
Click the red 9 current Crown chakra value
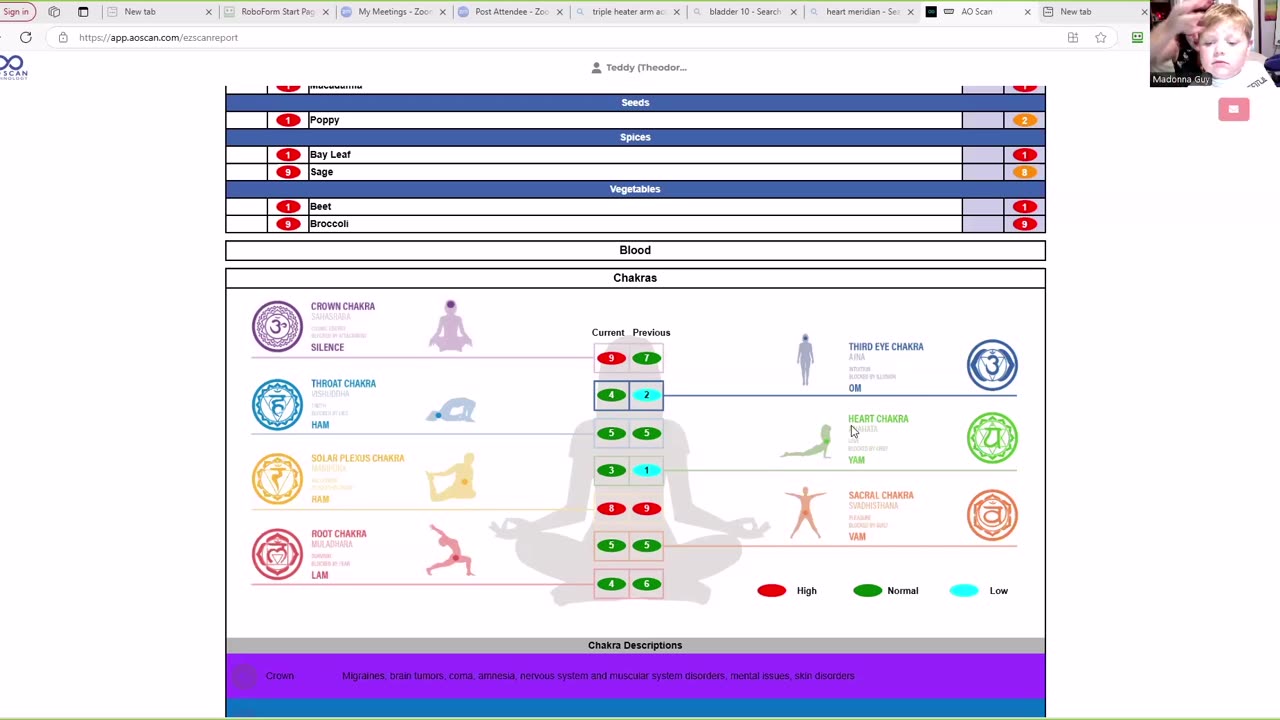tap(611, 358)
